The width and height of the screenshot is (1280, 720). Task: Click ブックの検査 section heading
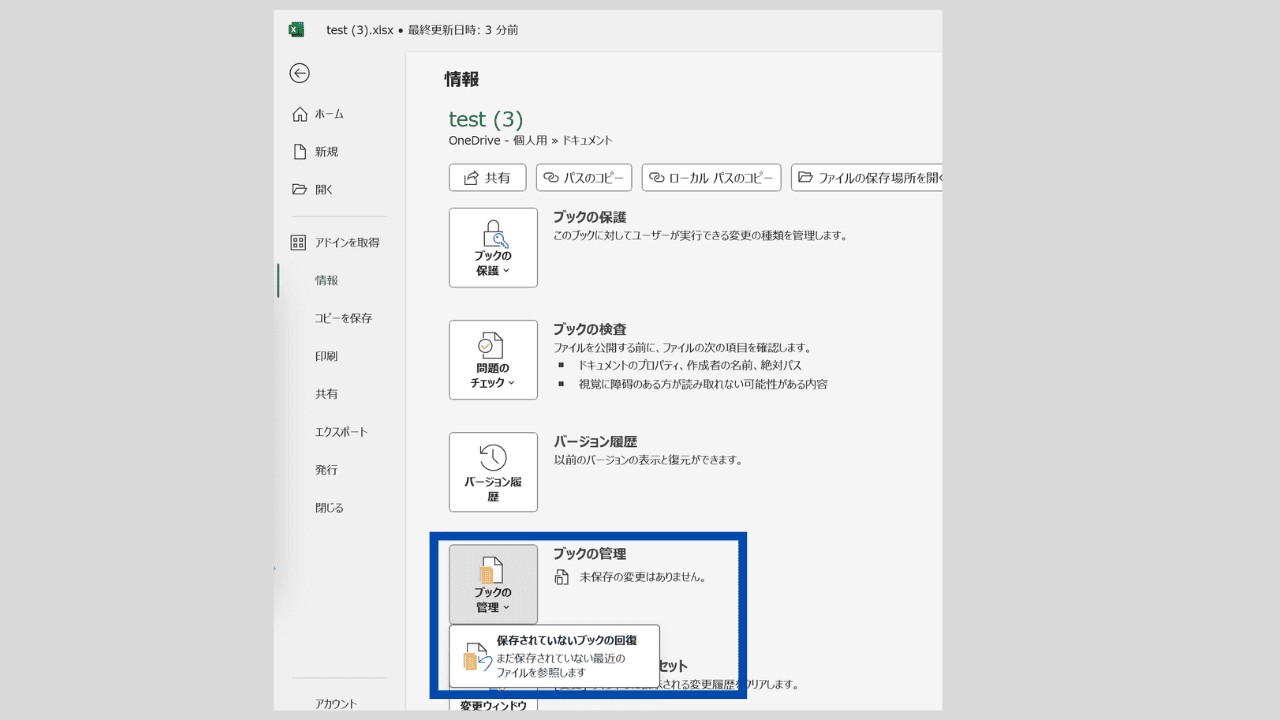click(x=590, y=329)
